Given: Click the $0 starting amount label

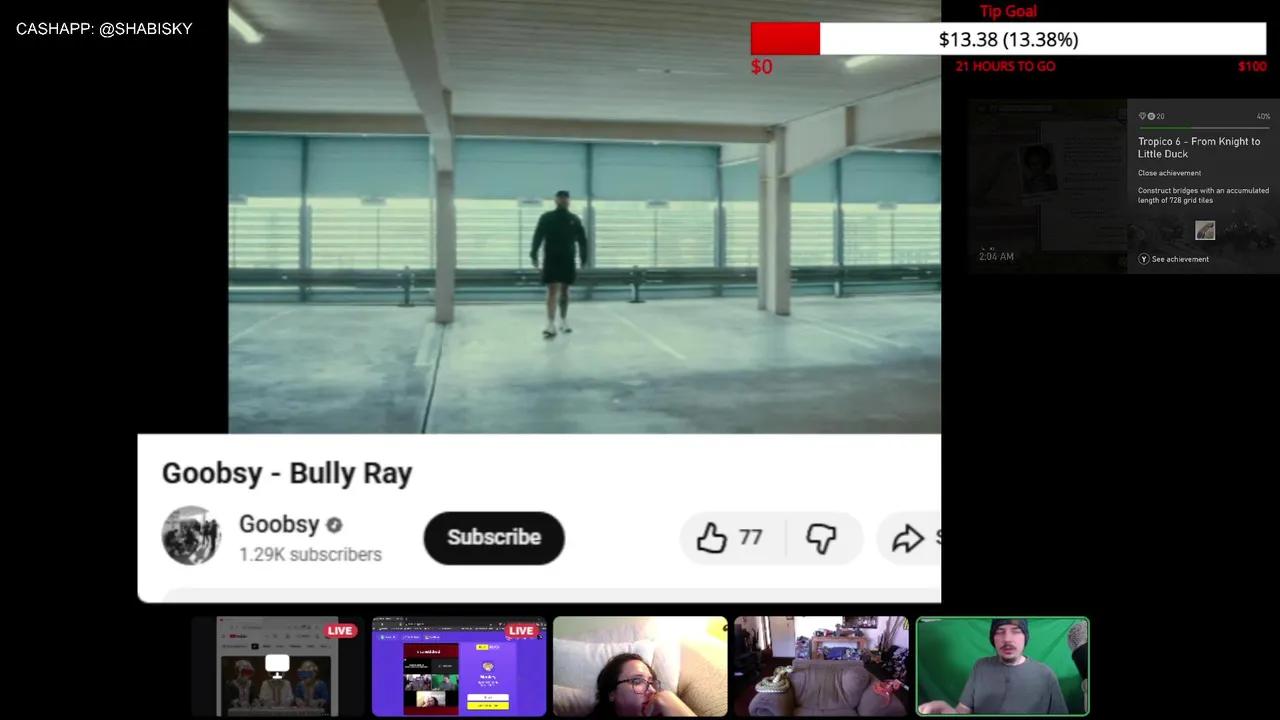Looking at the screenshot, I should tap(761, 67).
